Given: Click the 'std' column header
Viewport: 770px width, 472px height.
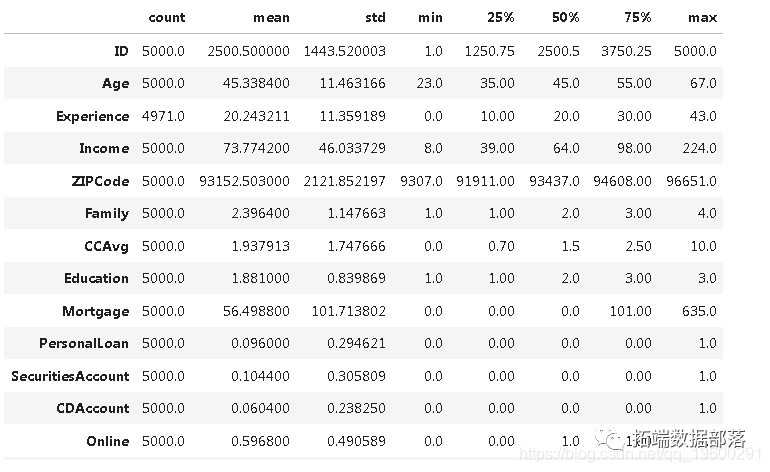Looking at the screenshot, I should pos(375,18).
